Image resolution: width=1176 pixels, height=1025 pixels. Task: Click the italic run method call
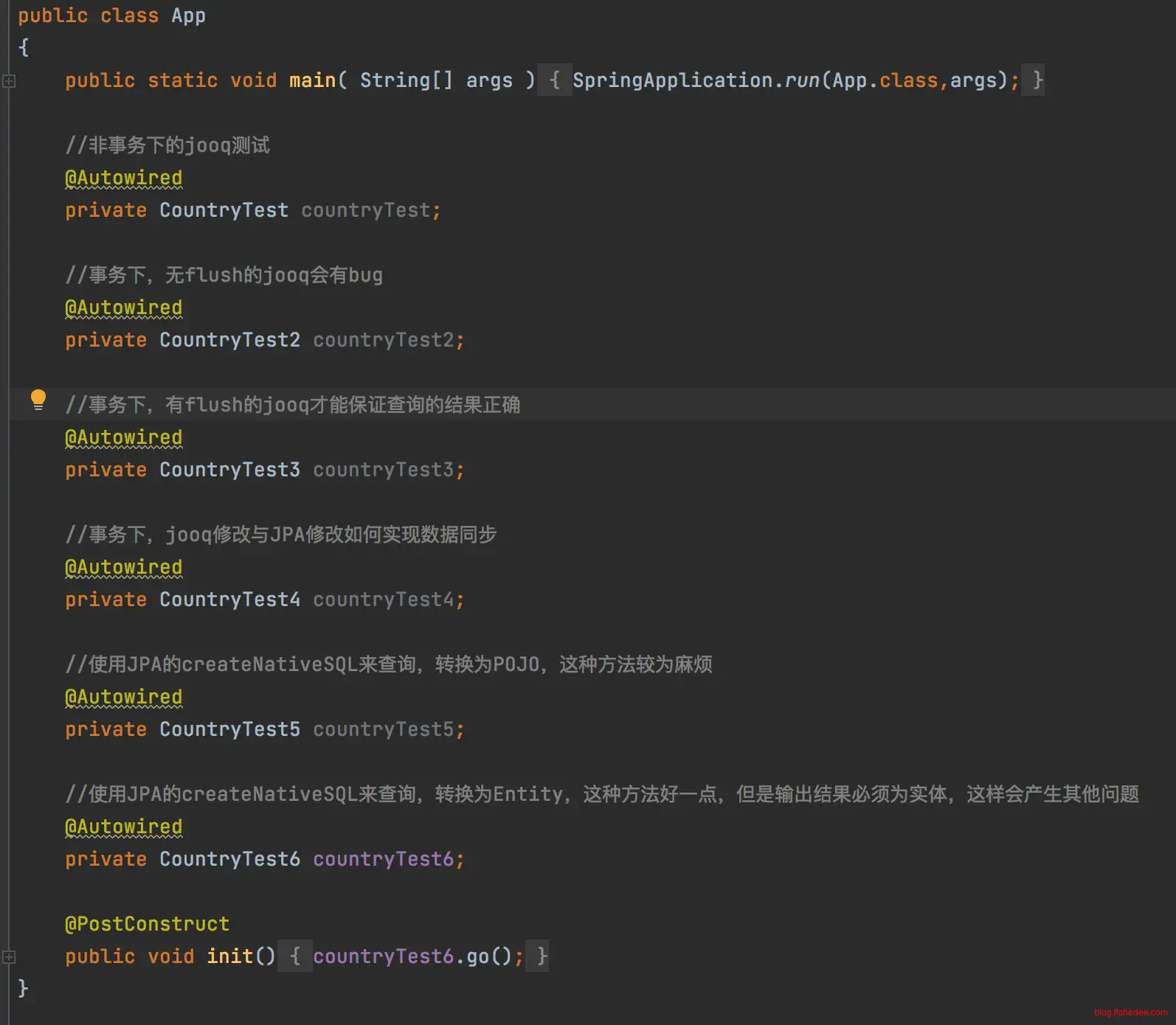click(801, 80)
